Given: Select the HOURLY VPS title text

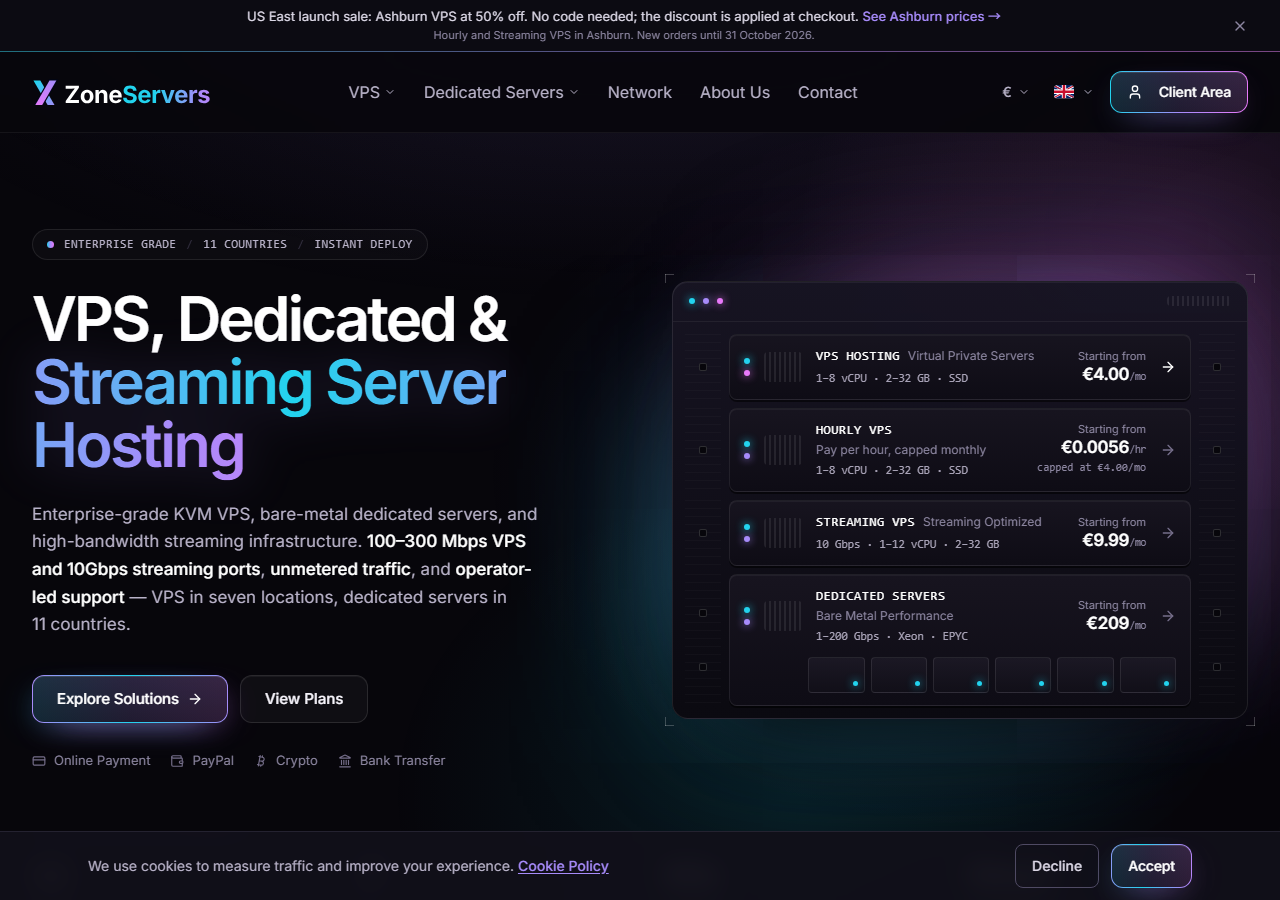Looking at the screenshot, I should tap(854, 430).
